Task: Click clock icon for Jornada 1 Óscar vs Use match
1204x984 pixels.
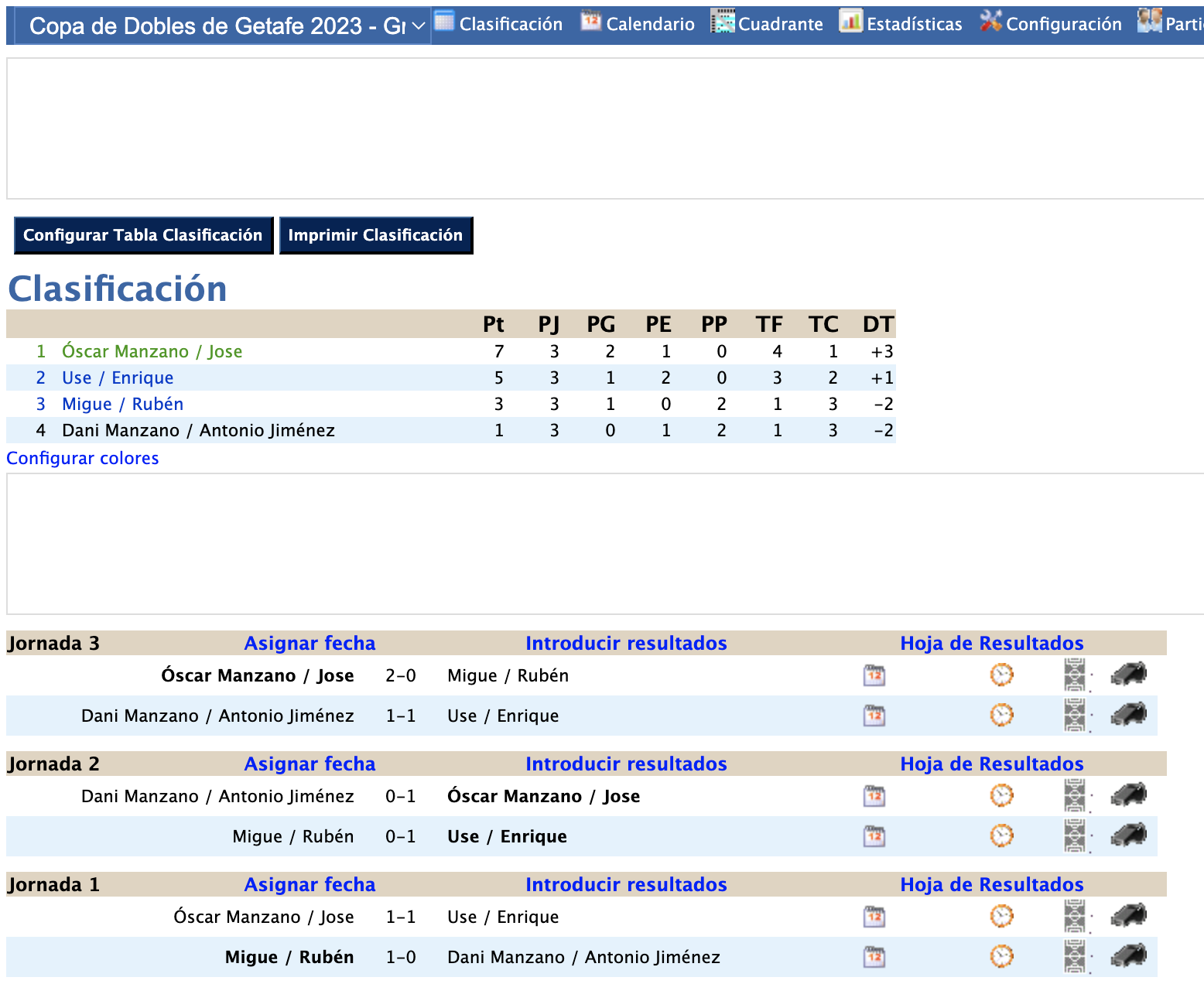Action: pos(1001,917)
